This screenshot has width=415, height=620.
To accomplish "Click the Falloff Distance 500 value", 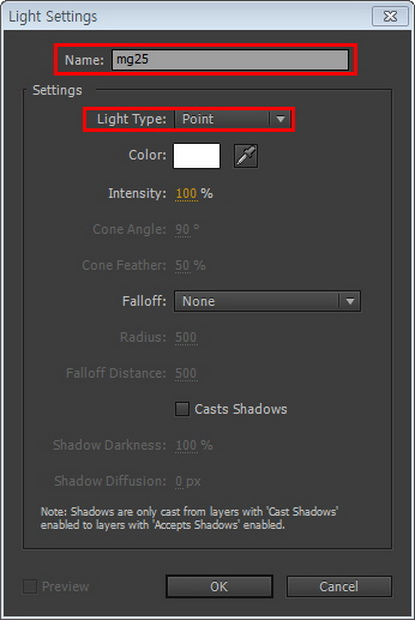I will click(186, 373).
